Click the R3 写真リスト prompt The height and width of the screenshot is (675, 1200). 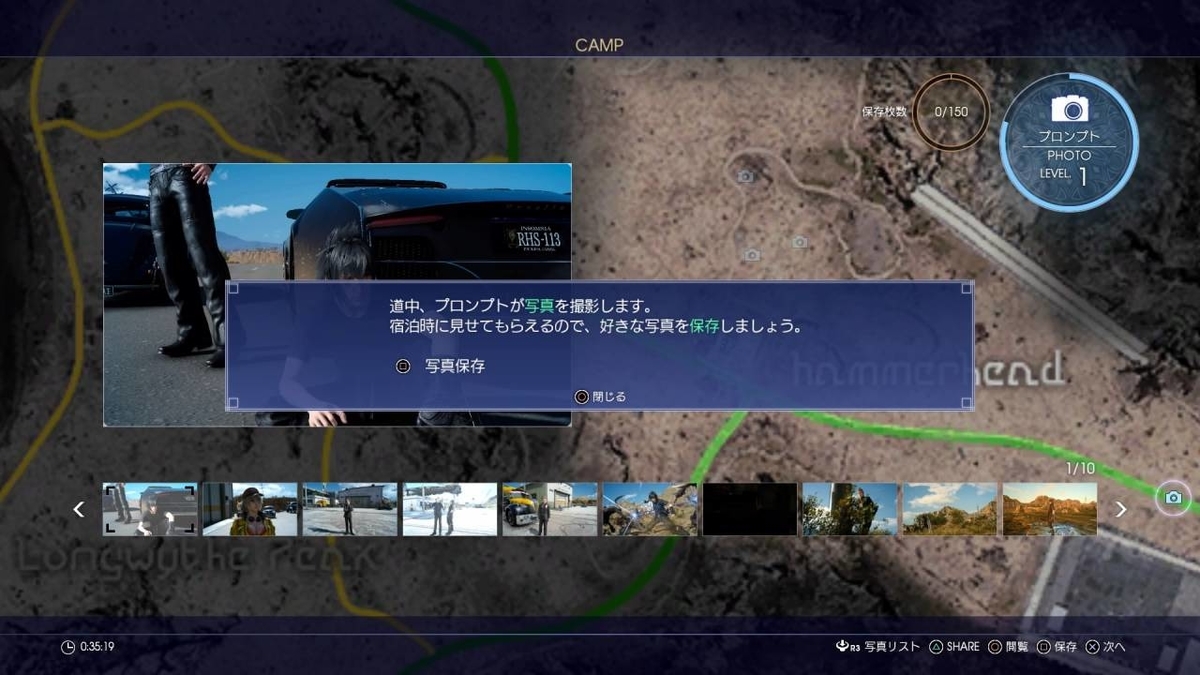tap(878, 647)
